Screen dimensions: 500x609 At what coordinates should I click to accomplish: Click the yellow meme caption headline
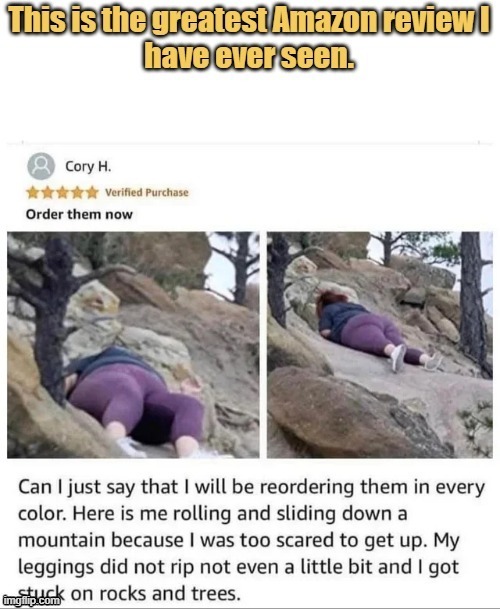(x=249, y=38)
